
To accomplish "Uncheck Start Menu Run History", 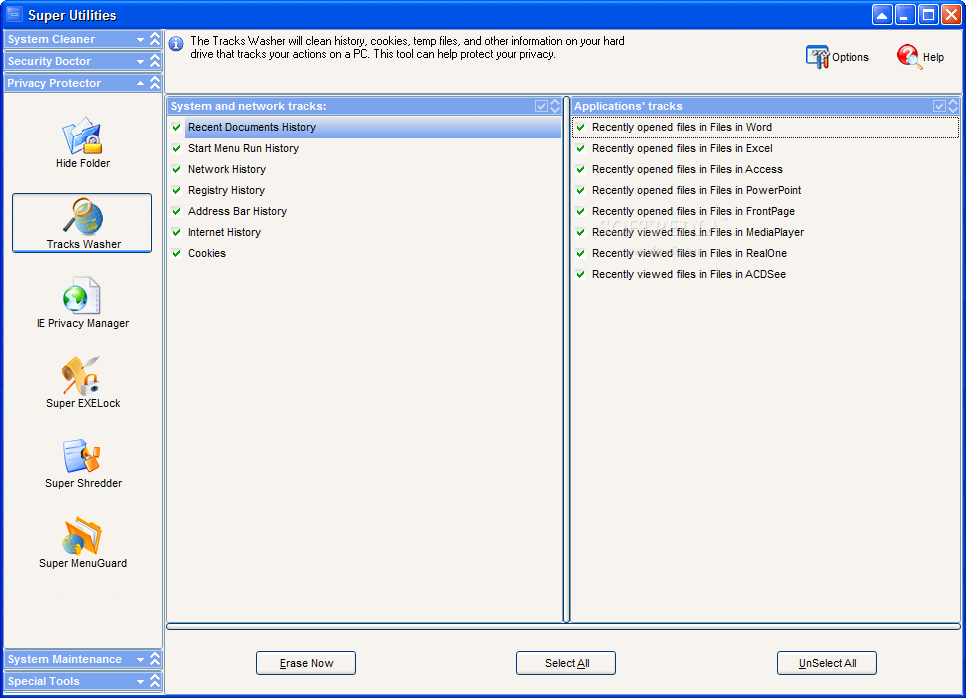I will 177,148.
